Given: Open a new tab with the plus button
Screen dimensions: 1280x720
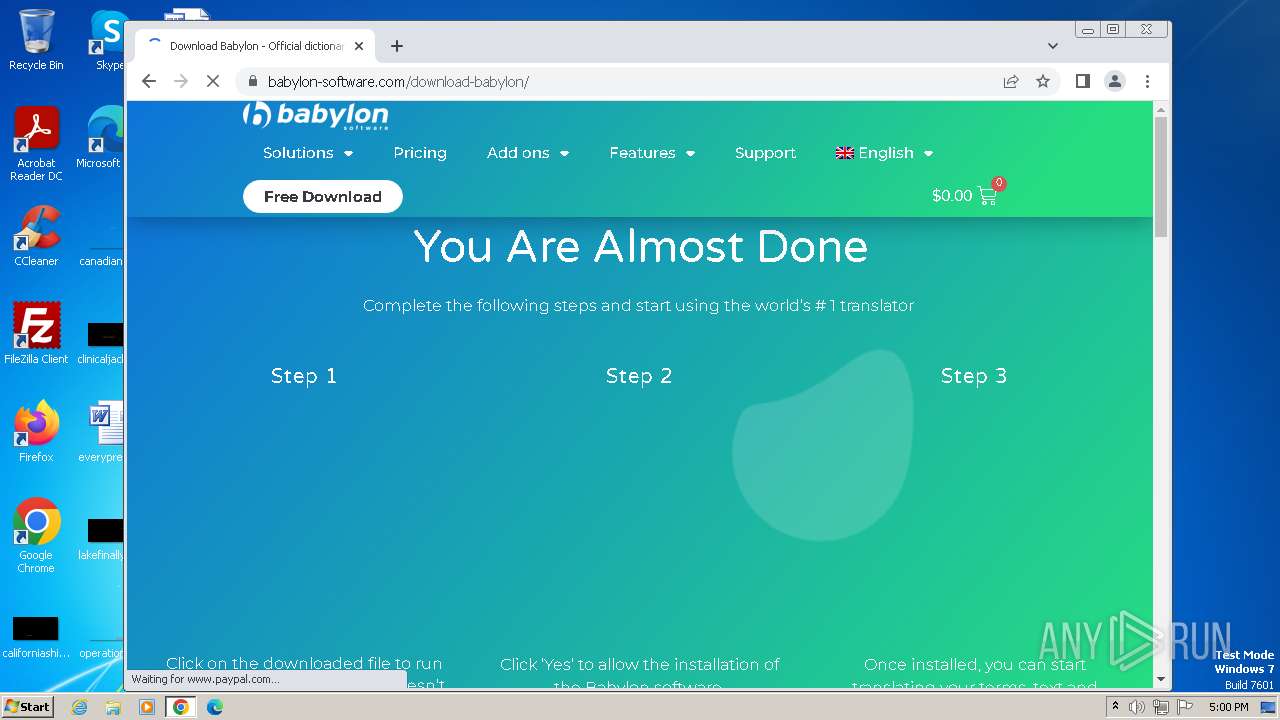Looking at the screenshot, I should click(397, 46).
